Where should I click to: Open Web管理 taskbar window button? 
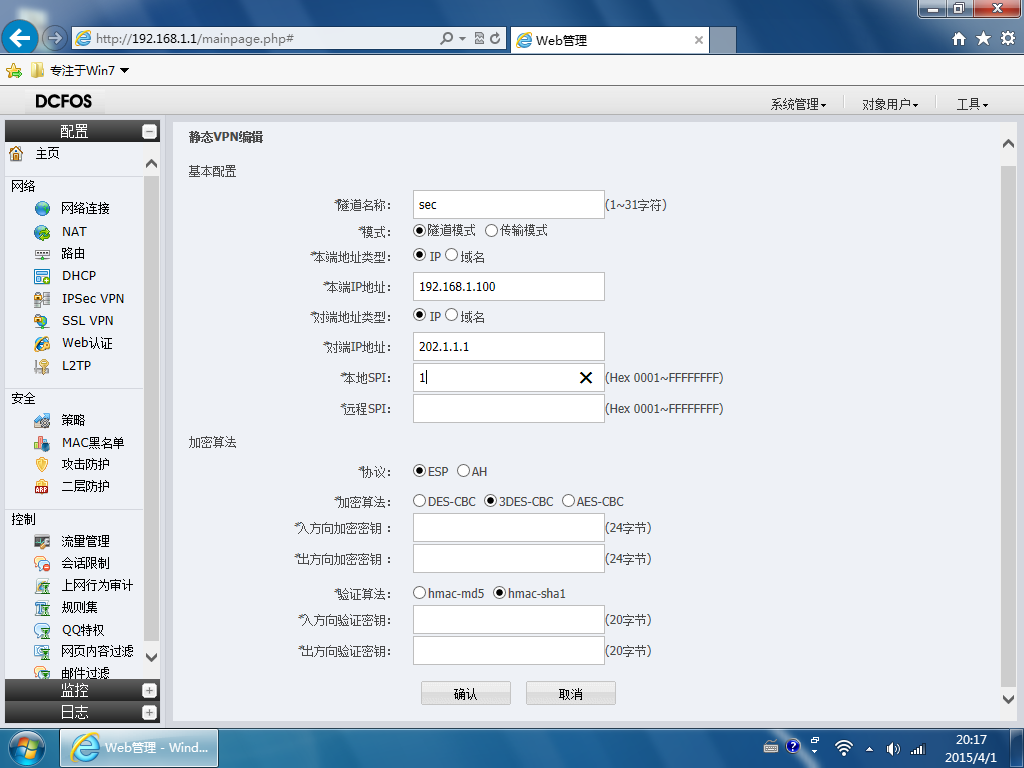click(139, 748)
